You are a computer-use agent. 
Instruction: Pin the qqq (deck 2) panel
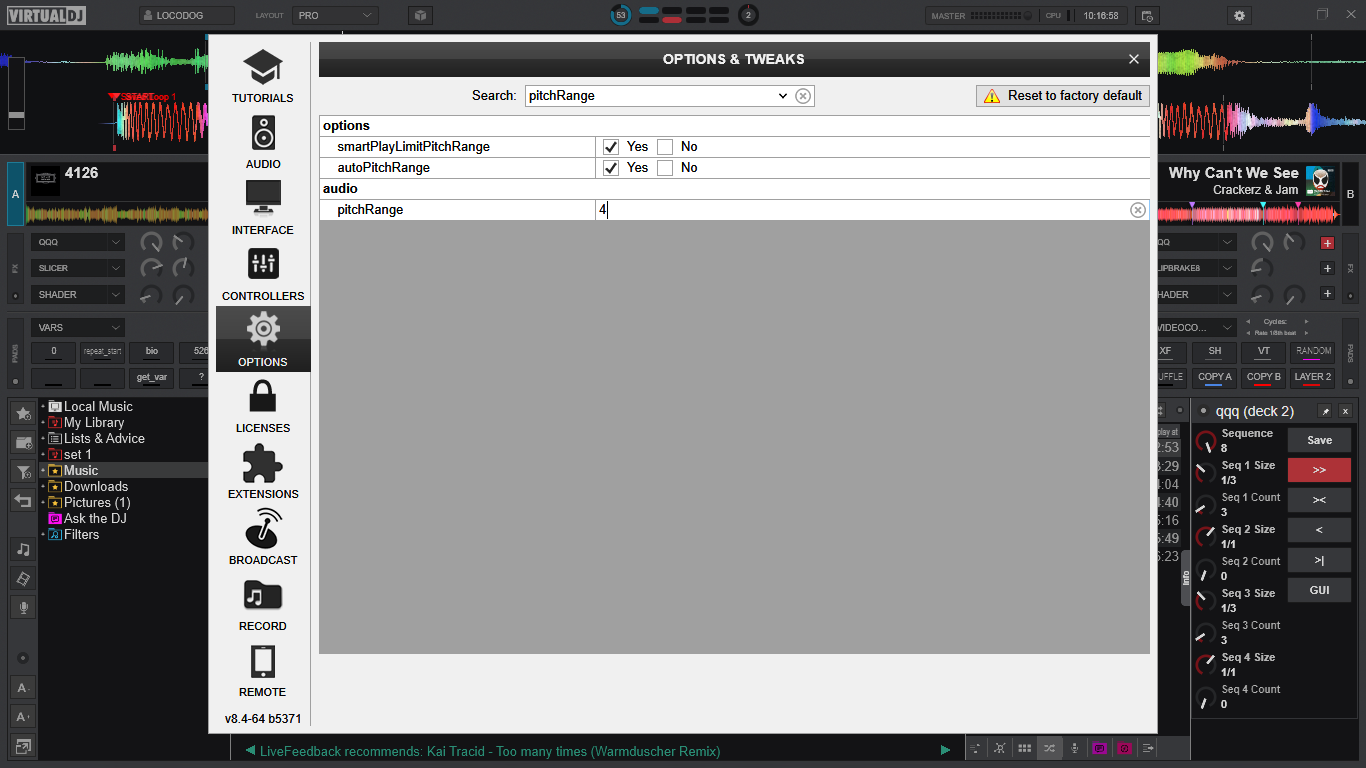tap(1325, 411)
